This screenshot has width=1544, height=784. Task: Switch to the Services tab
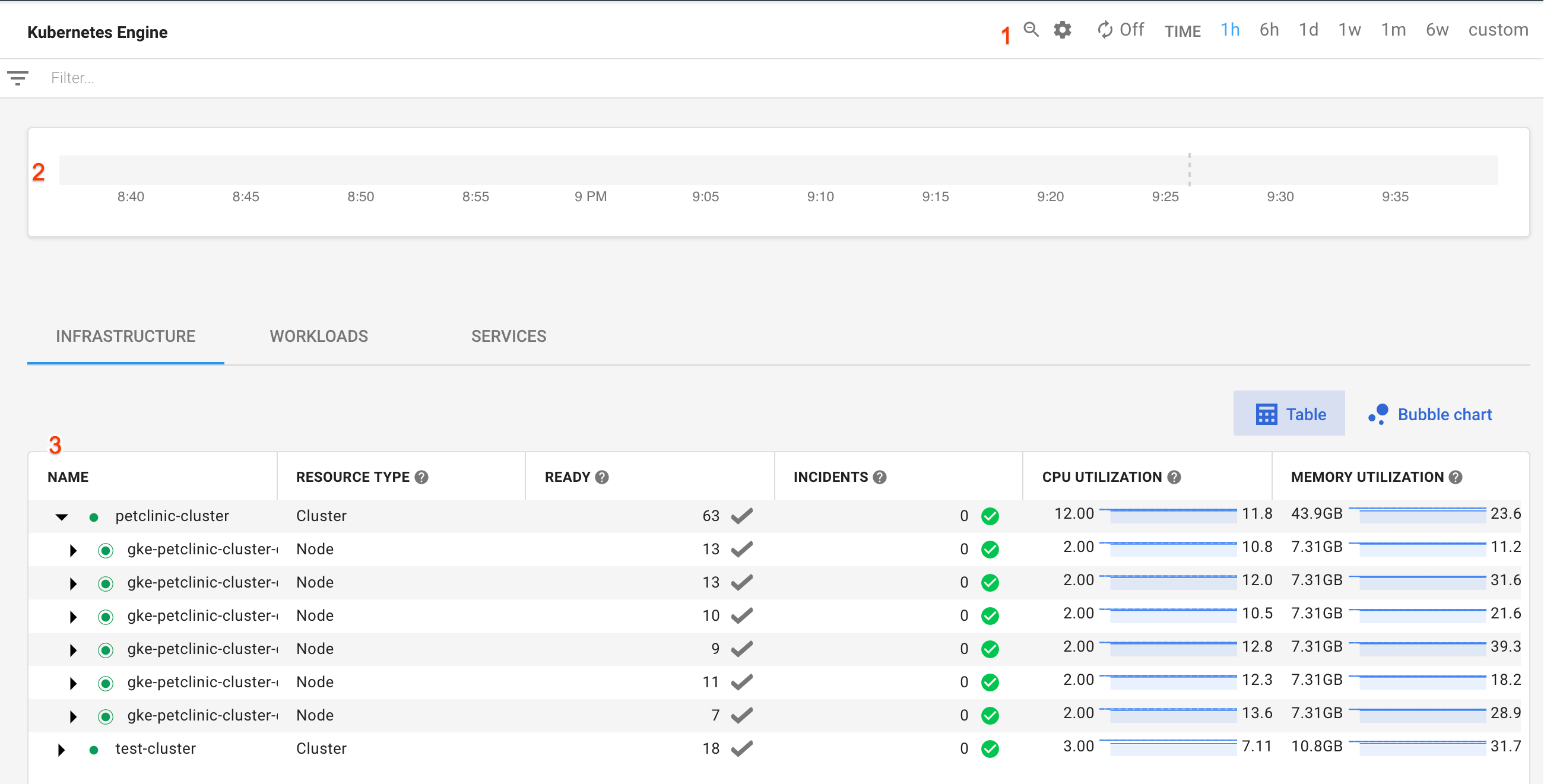coord(508,337)
